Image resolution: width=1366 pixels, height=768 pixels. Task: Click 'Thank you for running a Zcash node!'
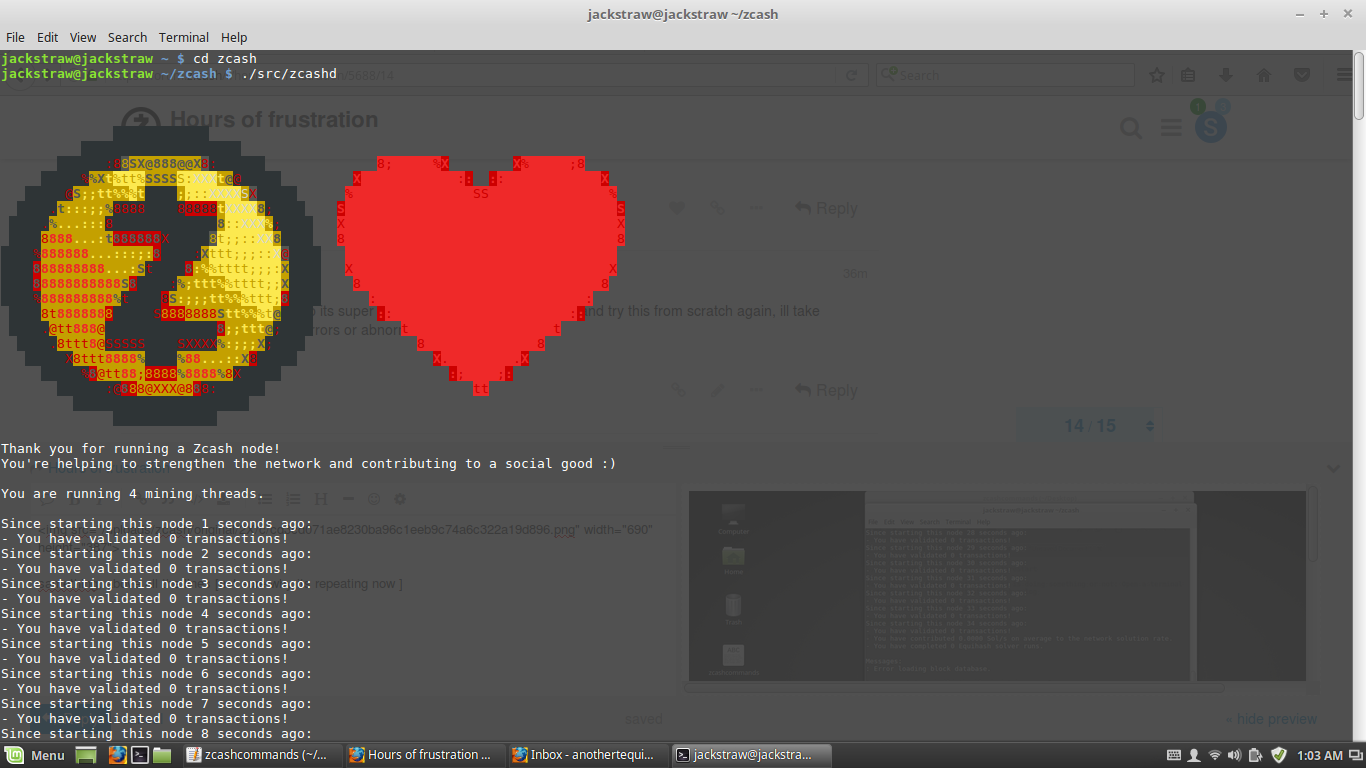141,449
